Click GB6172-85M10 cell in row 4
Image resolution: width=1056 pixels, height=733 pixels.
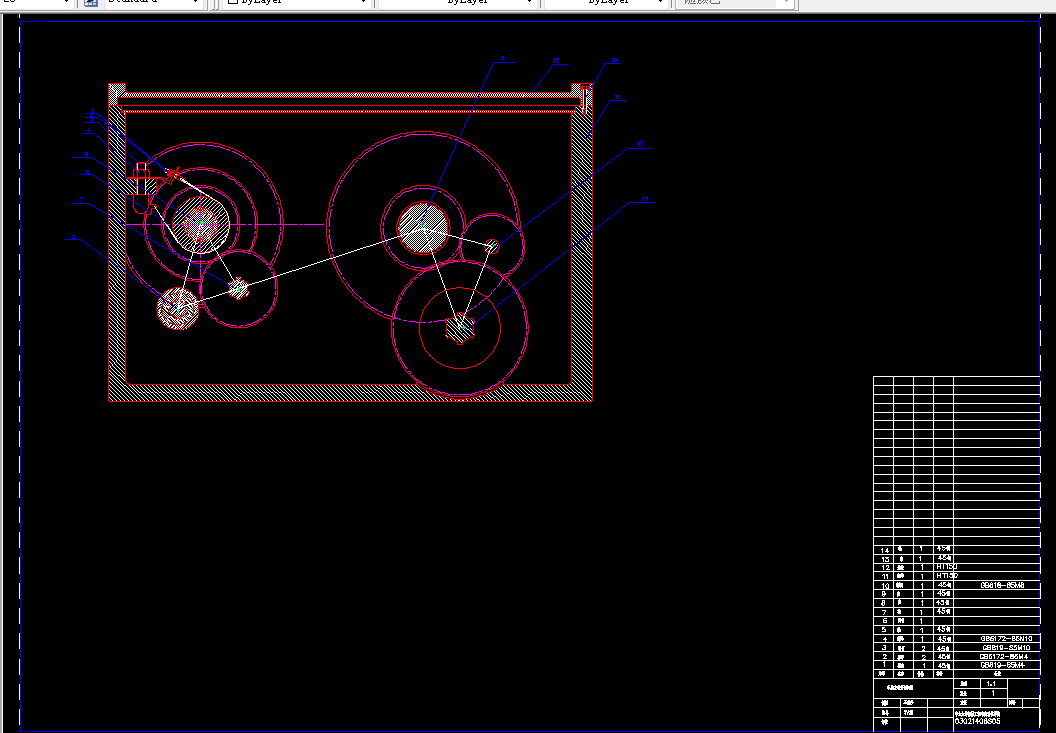tap(1005, 639)
